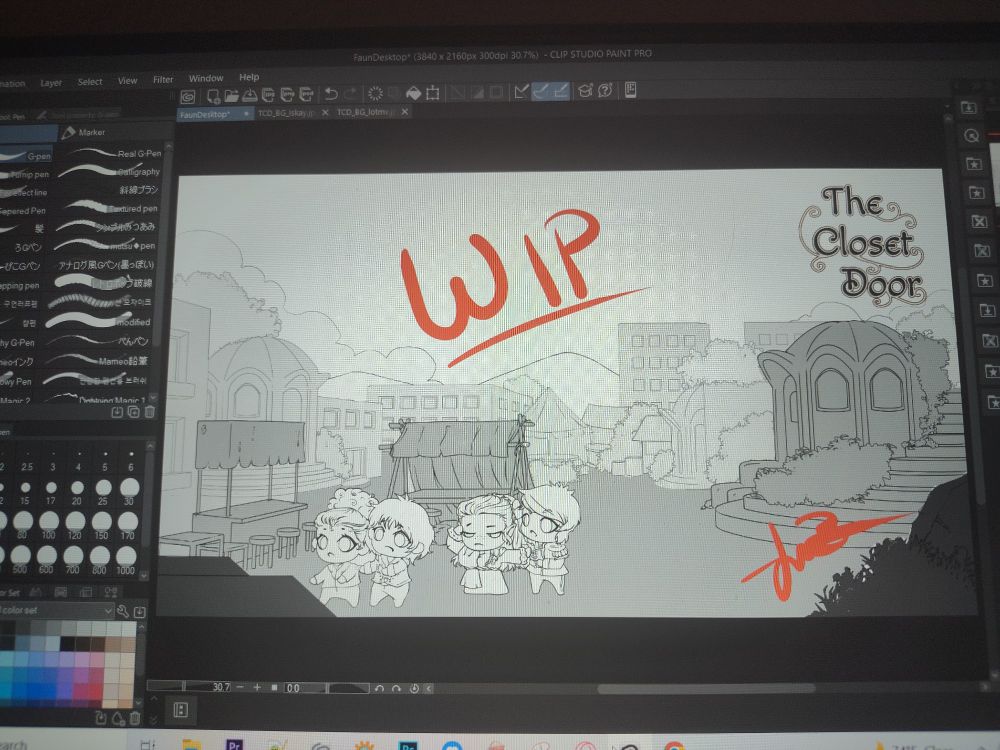Open the Help menu
1000x750 pixels.
249,77
